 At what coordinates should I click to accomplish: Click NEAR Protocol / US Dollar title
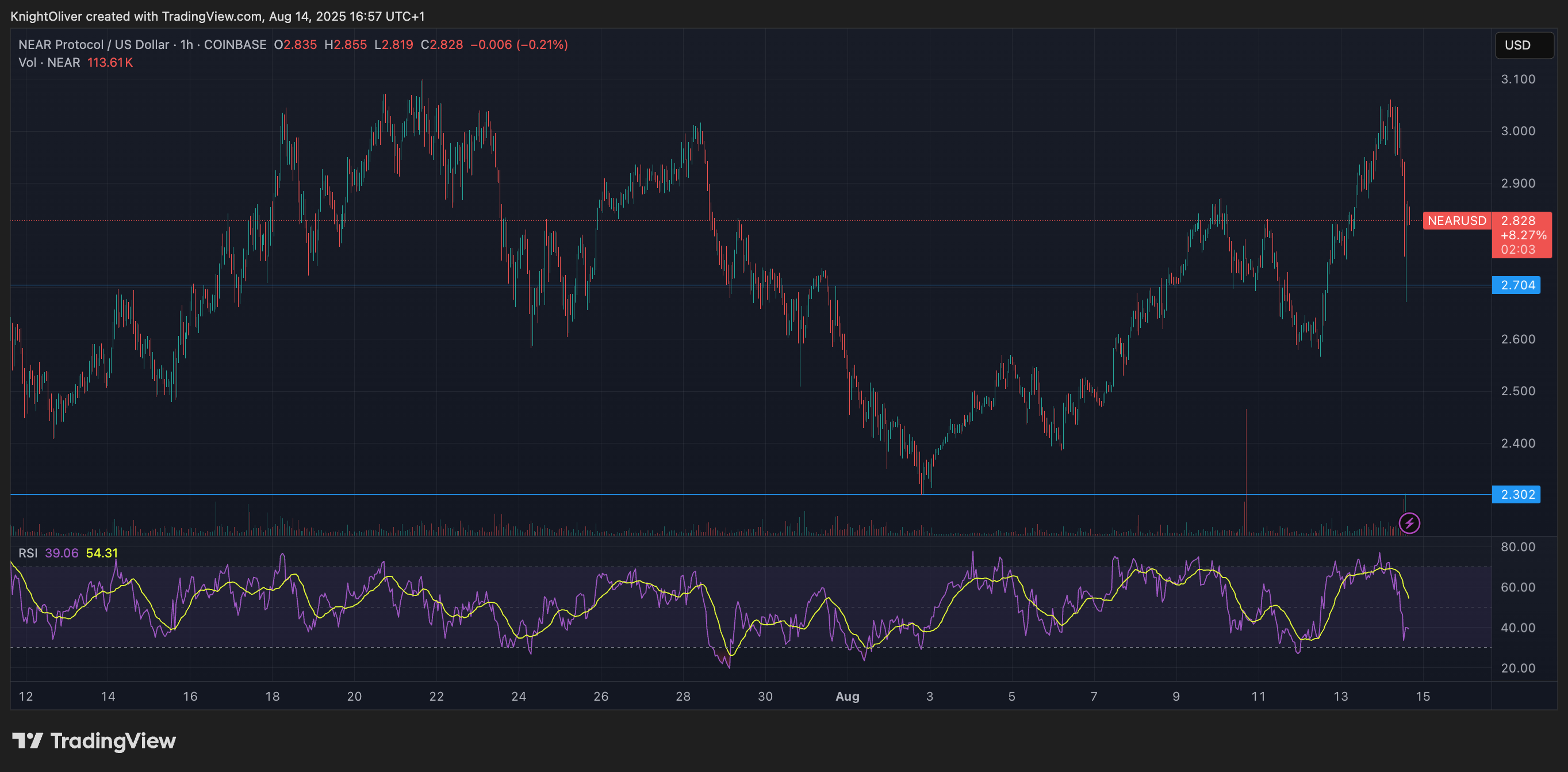click(x=94, y=44)
